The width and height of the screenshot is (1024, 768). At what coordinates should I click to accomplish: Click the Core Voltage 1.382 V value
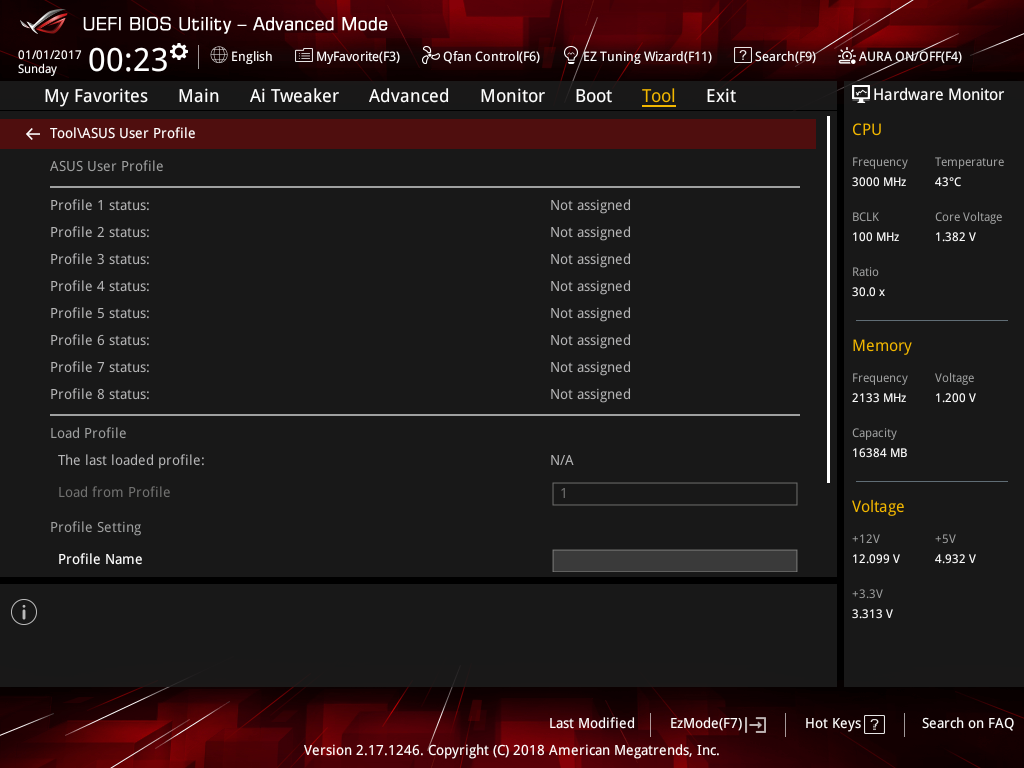point(955,237)
